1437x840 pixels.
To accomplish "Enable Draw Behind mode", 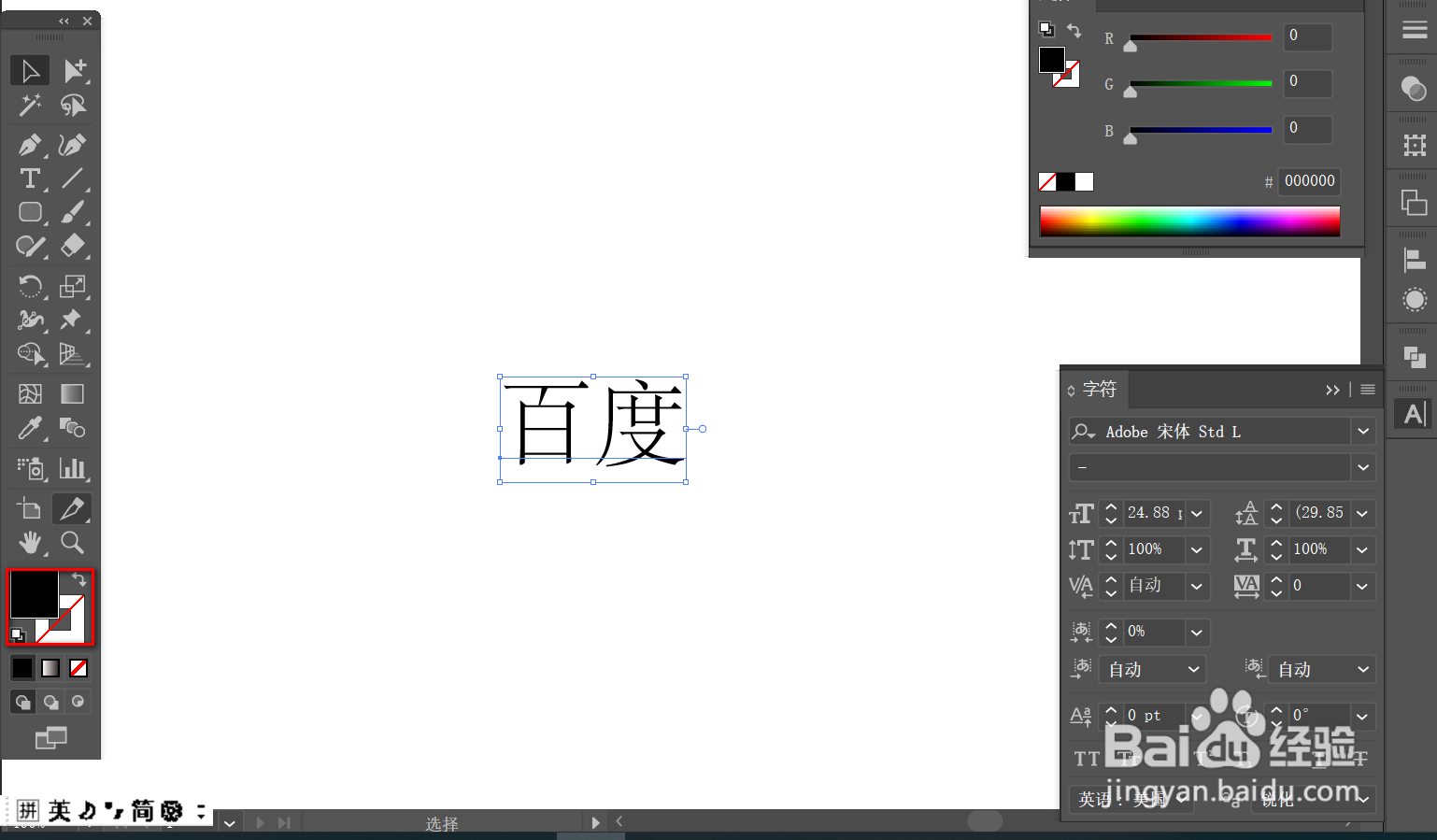I will 50,702.
